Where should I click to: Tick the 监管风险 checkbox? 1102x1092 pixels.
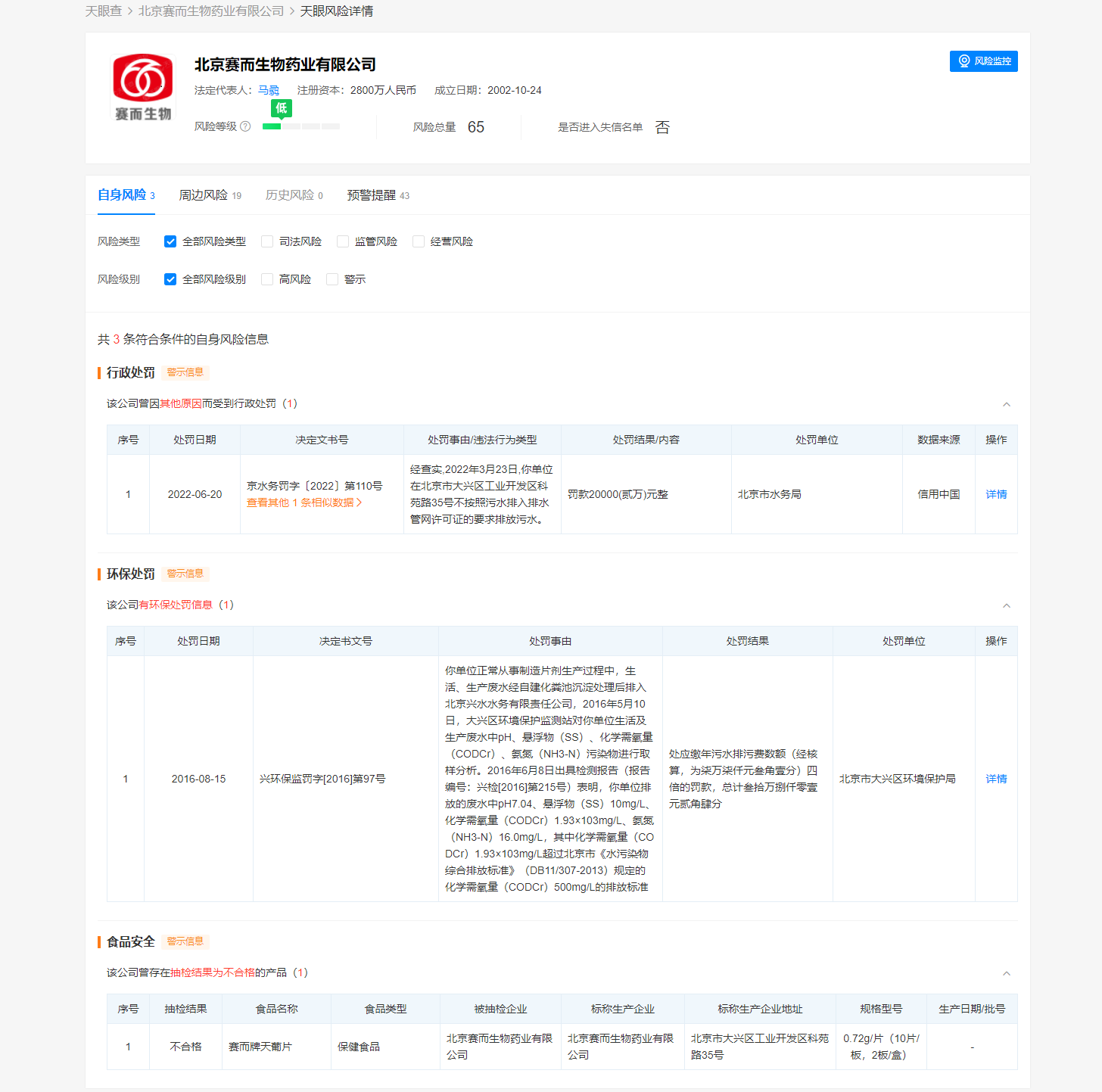343,241
